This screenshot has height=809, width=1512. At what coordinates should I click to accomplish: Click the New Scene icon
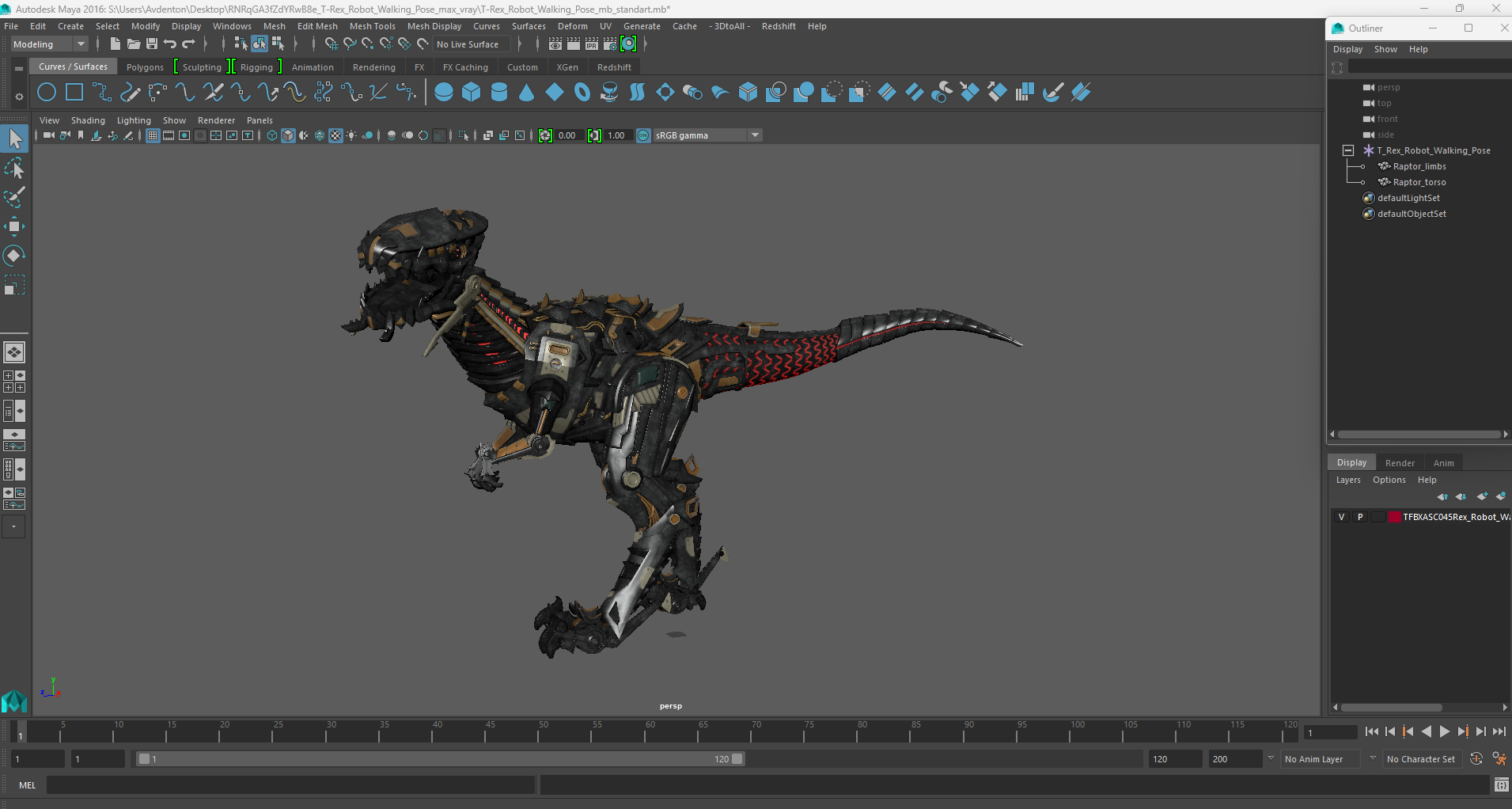(x=116, y=44)
